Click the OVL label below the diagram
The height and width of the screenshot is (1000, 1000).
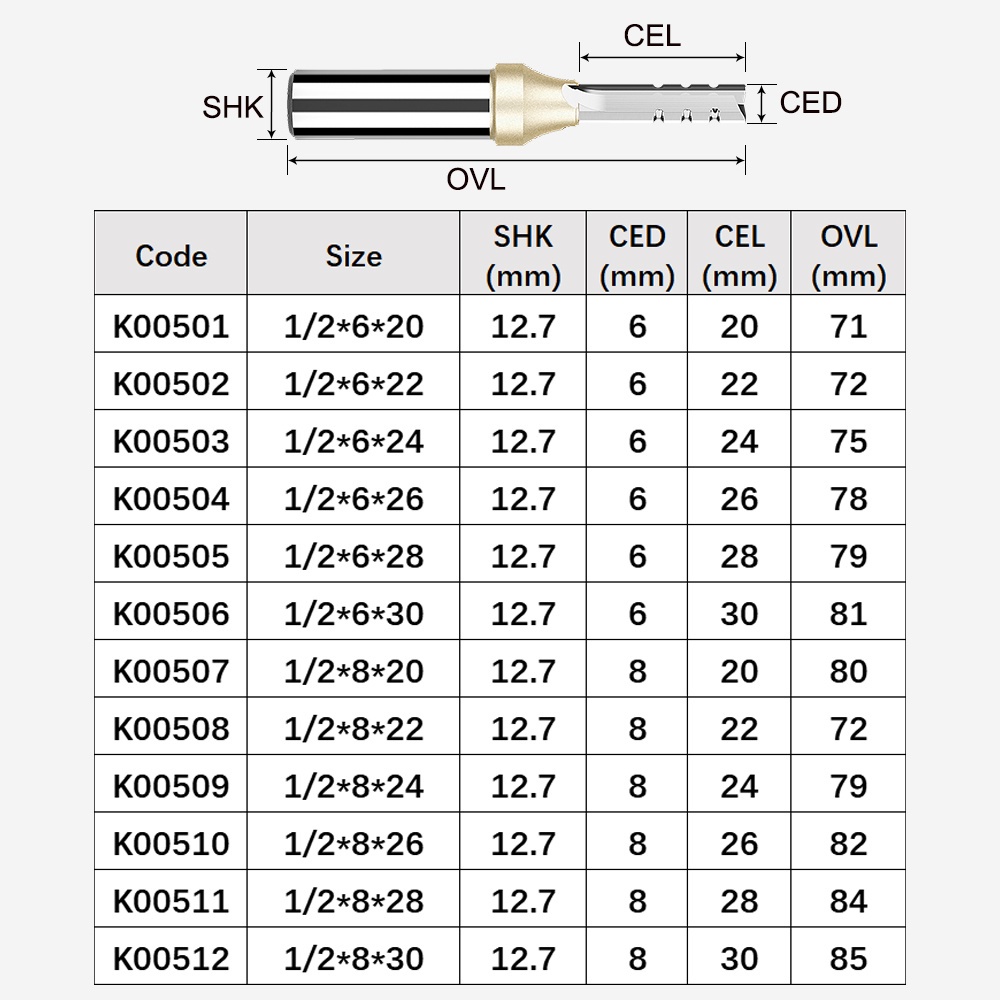[476, 180]
